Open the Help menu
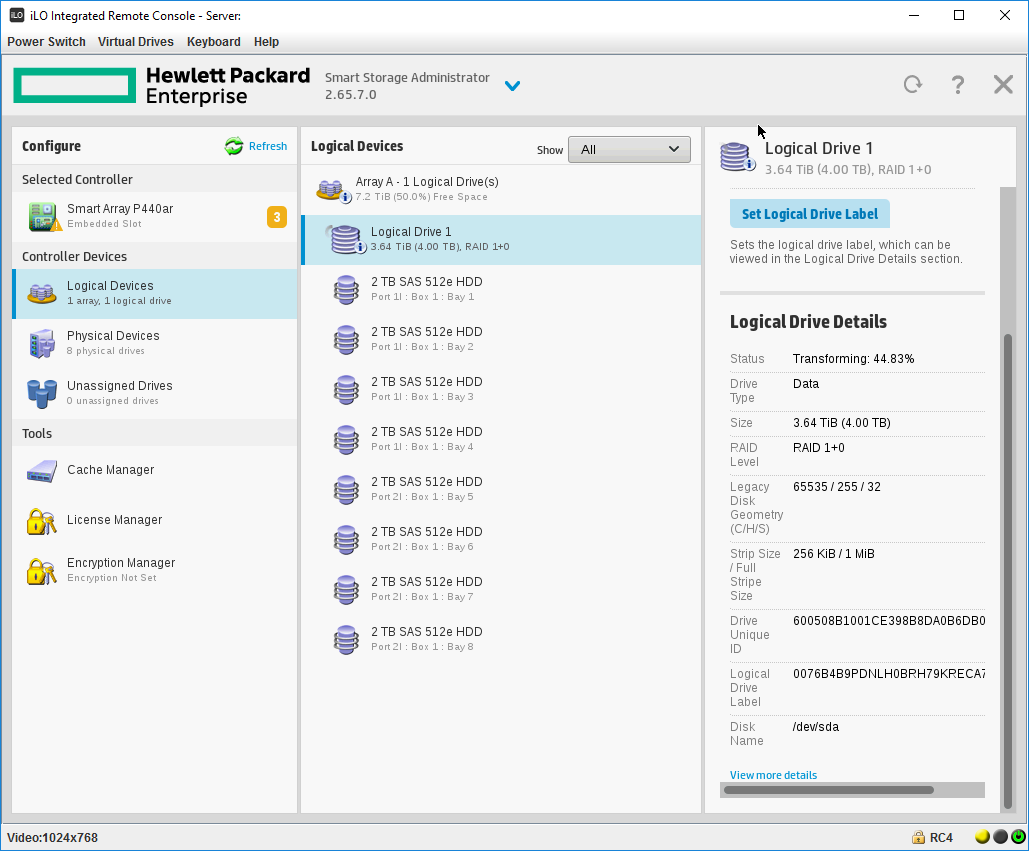The image size is (1029, 851). (266, 41)
